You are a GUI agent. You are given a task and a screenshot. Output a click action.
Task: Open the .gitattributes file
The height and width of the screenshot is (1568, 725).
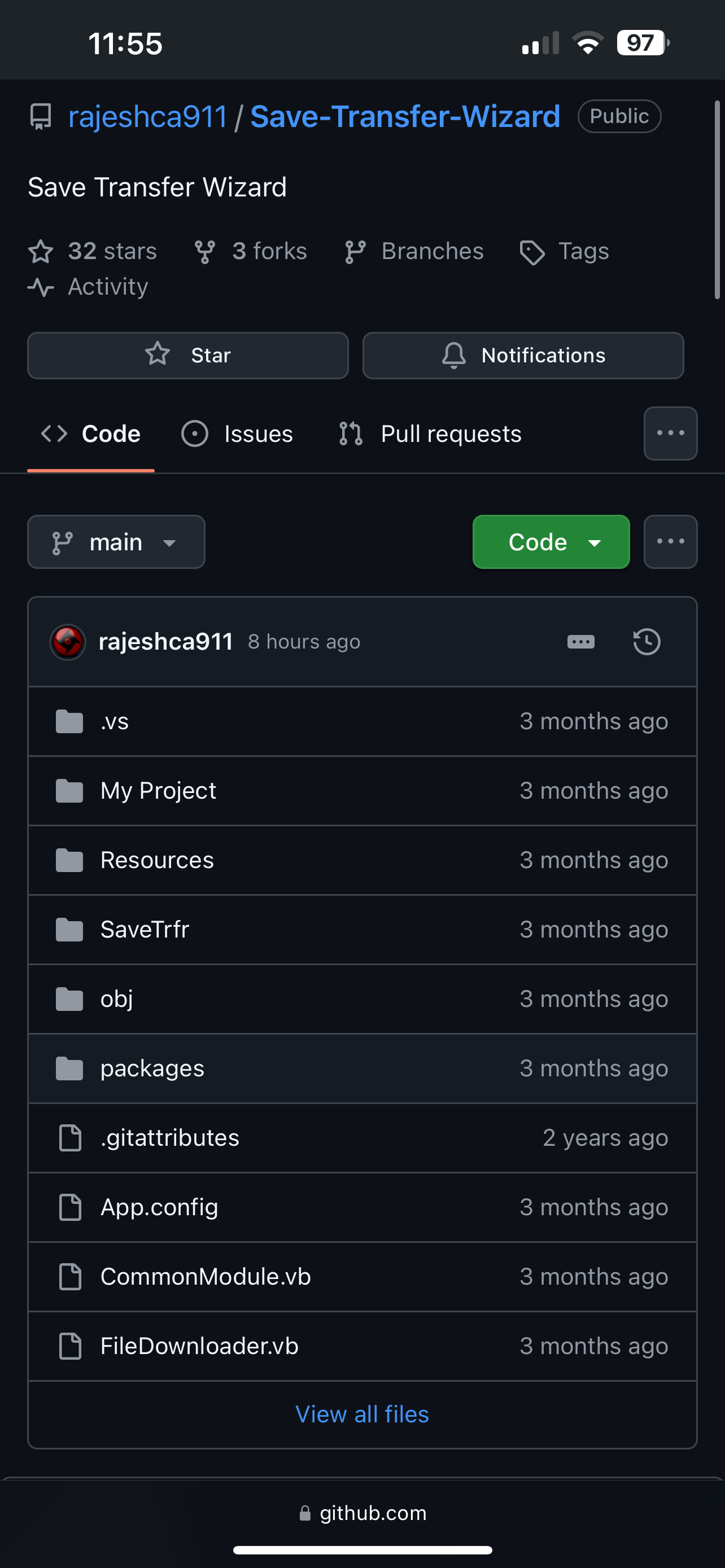pos(170,1138)
